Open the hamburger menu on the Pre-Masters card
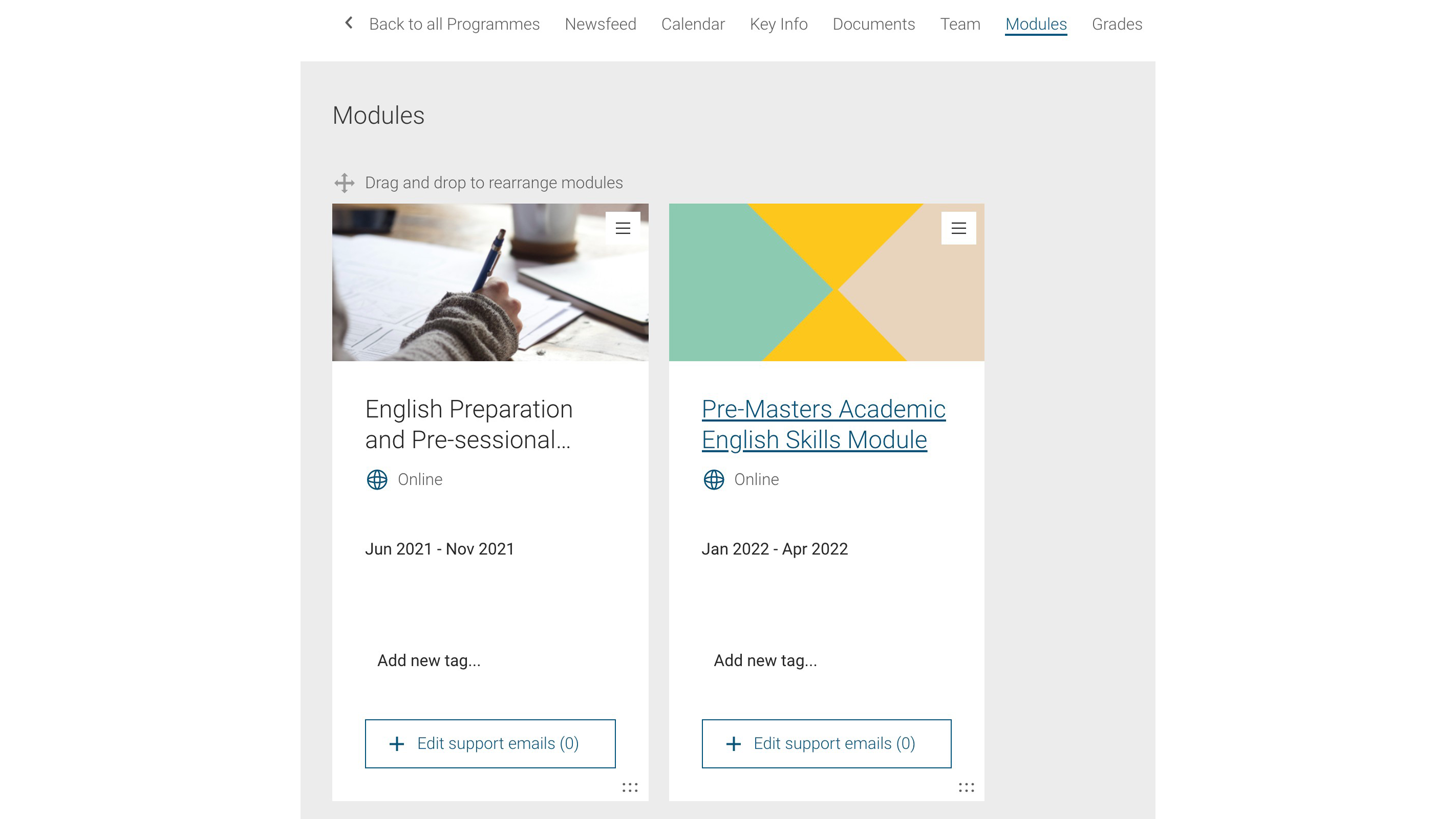The width and height of the screenshot is (1456, 819). click(959, 228)
